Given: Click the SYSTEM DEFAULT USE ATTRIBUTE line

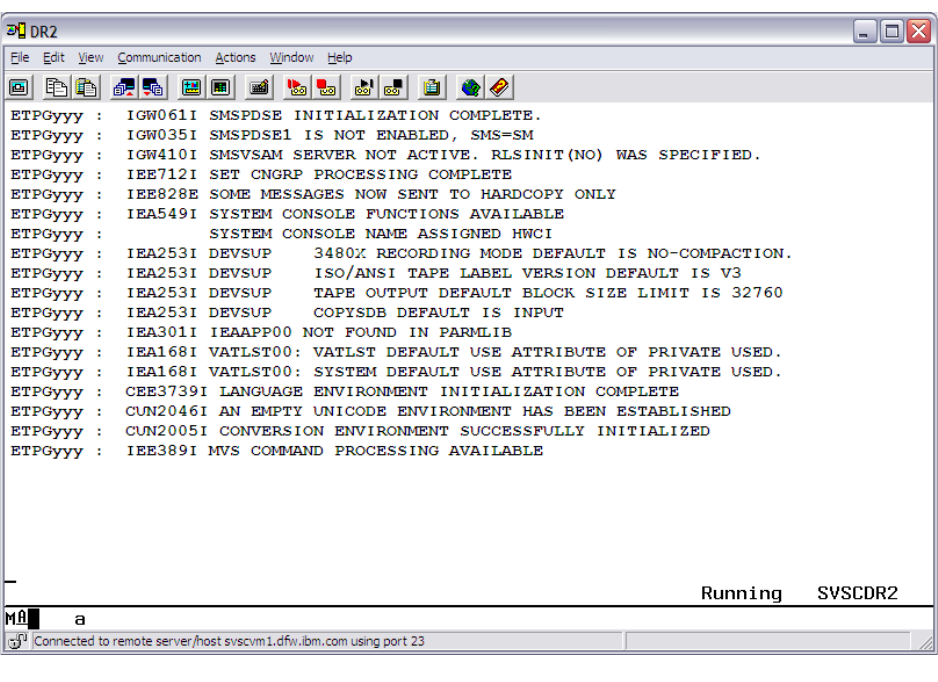Looking at the screenshot, I should (x=396, y=372).
